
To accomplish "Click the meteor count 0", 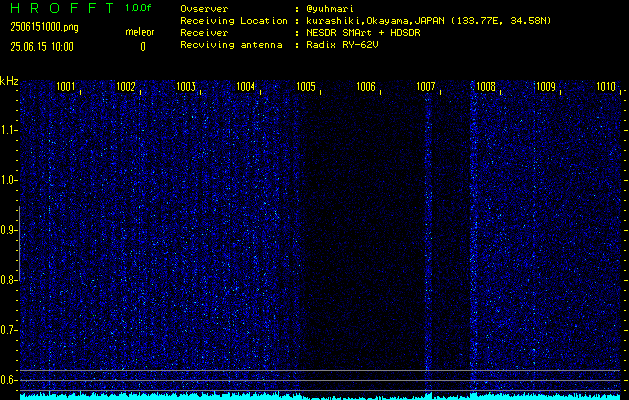I will (x=143, y=47).
